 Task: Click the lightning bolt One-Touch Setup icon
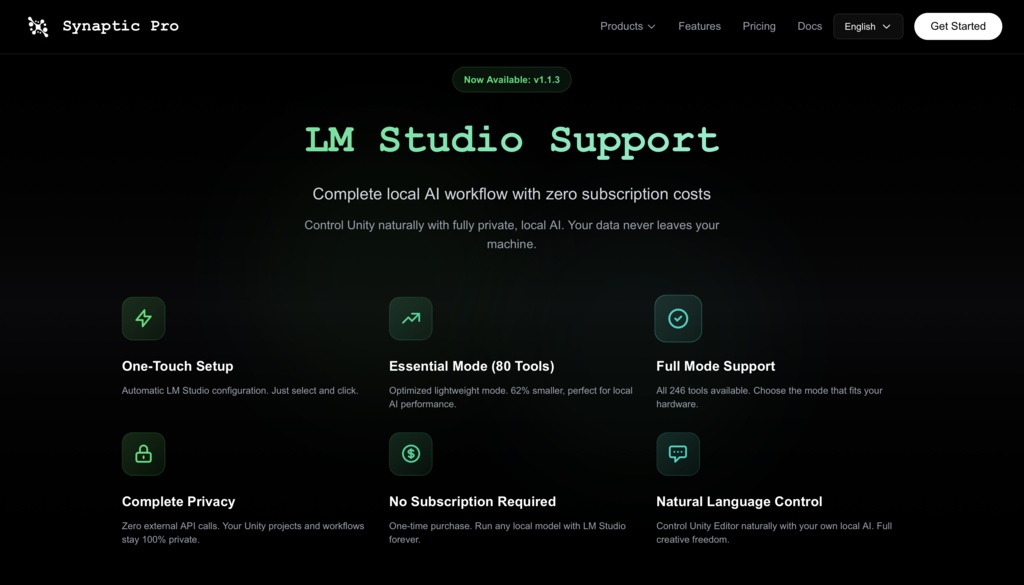144,319
